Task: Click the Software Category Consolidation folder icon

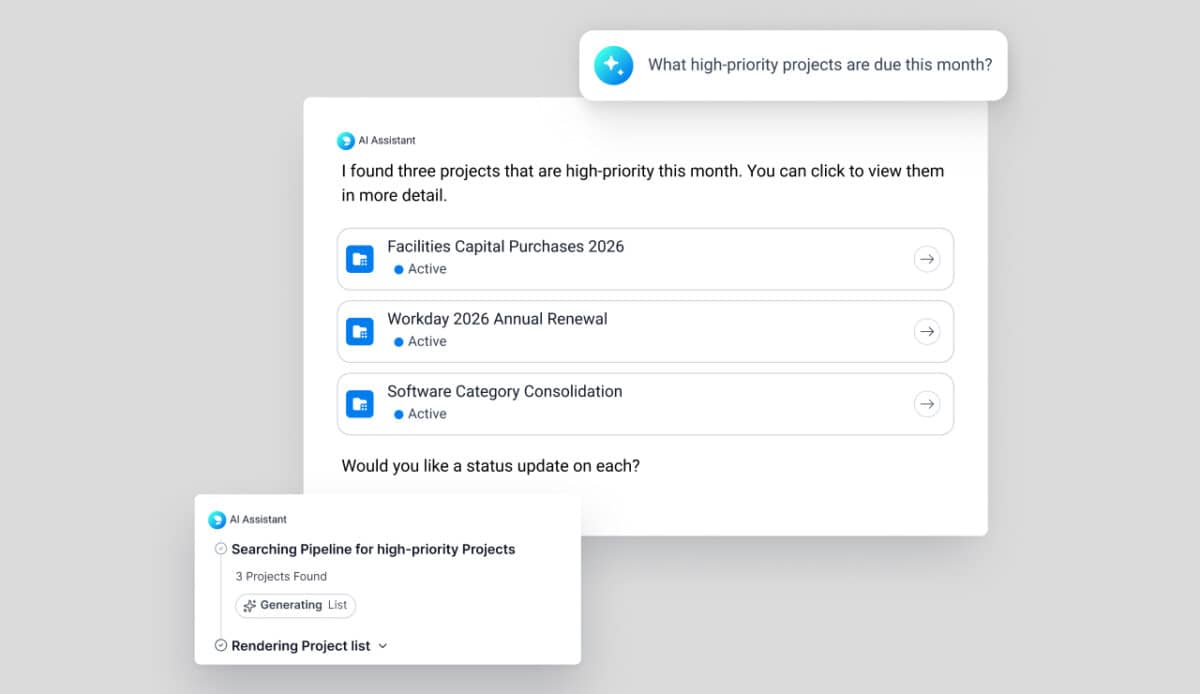Action: pos(360,404)
